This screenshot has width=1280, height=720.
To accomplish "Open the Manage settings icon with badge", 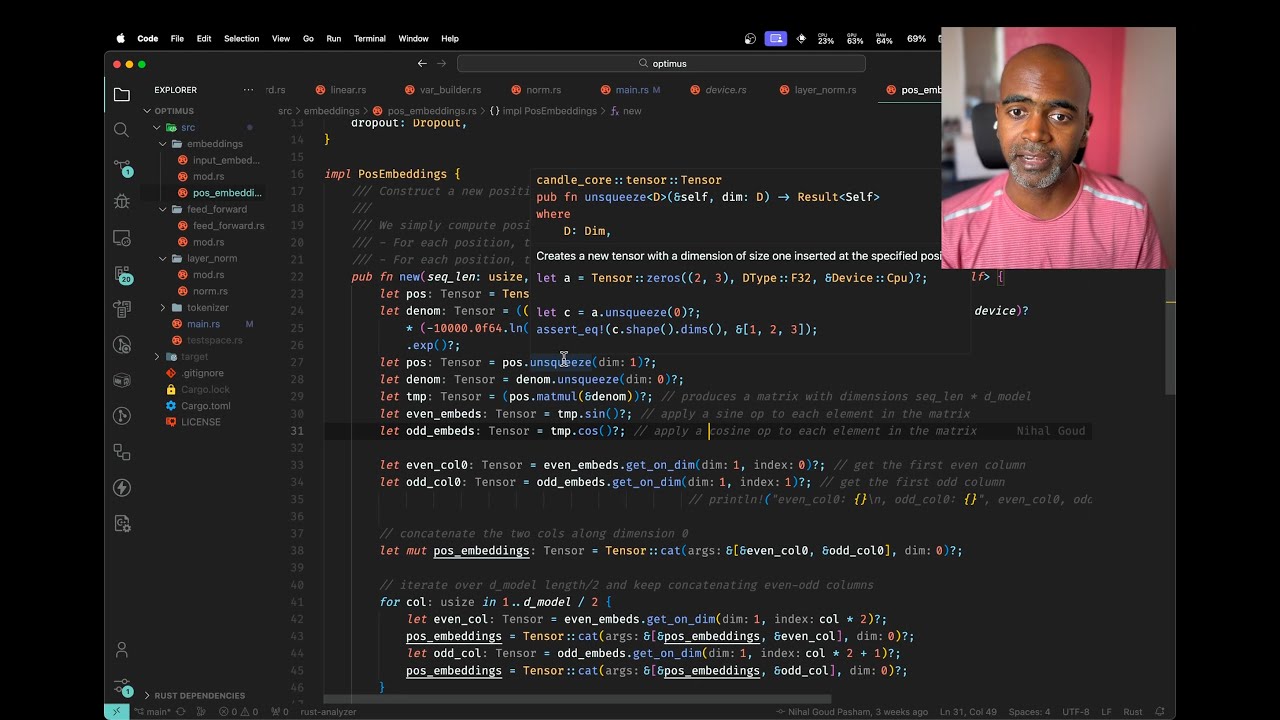I will coord(122,686).
